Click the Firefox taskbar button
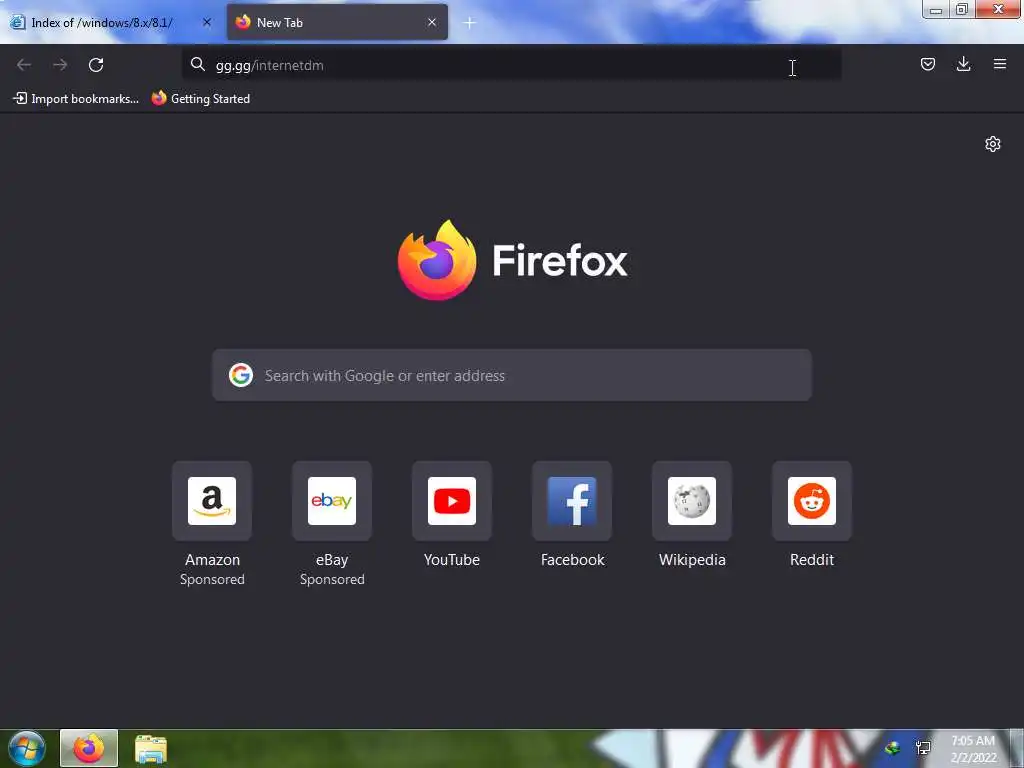This screenshot has height=768, width=1024. [89, 748]
